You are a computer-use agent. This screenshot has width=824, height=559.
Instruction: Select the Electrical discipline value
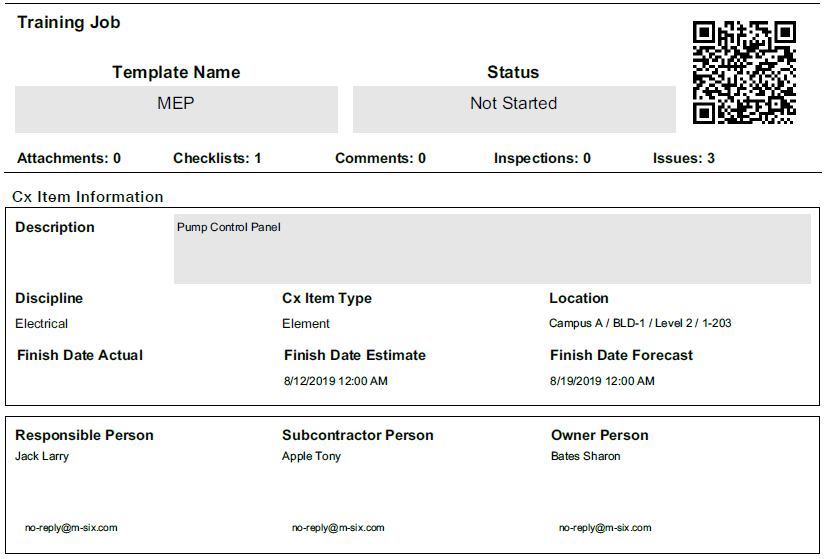[42, 324]
